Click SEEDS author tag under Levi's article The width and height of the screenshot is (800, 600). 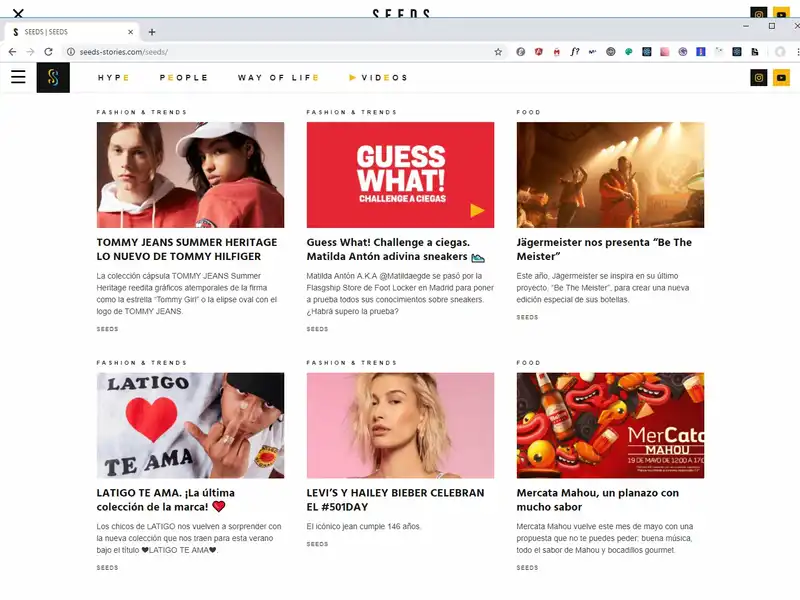pyautogui.click(x=317, y=544)
